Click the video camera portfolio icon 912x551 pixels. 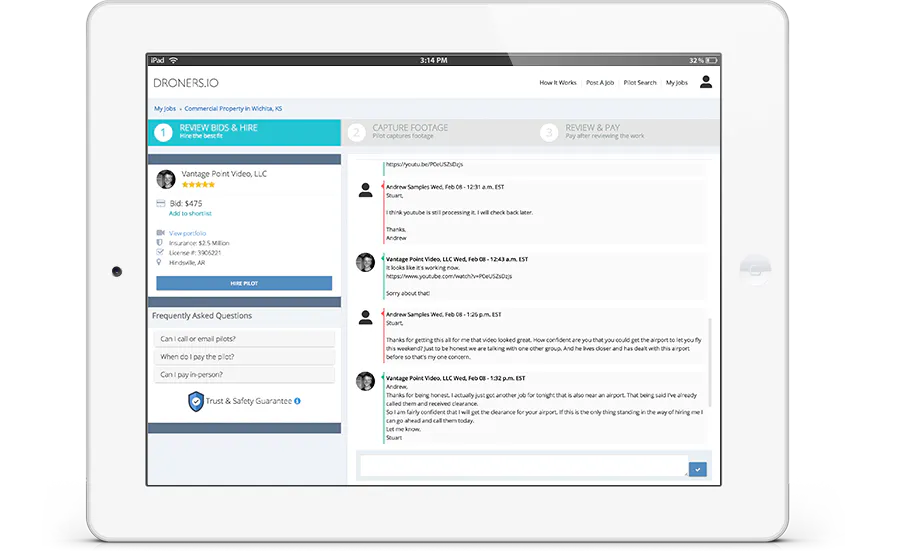point(161,233)
